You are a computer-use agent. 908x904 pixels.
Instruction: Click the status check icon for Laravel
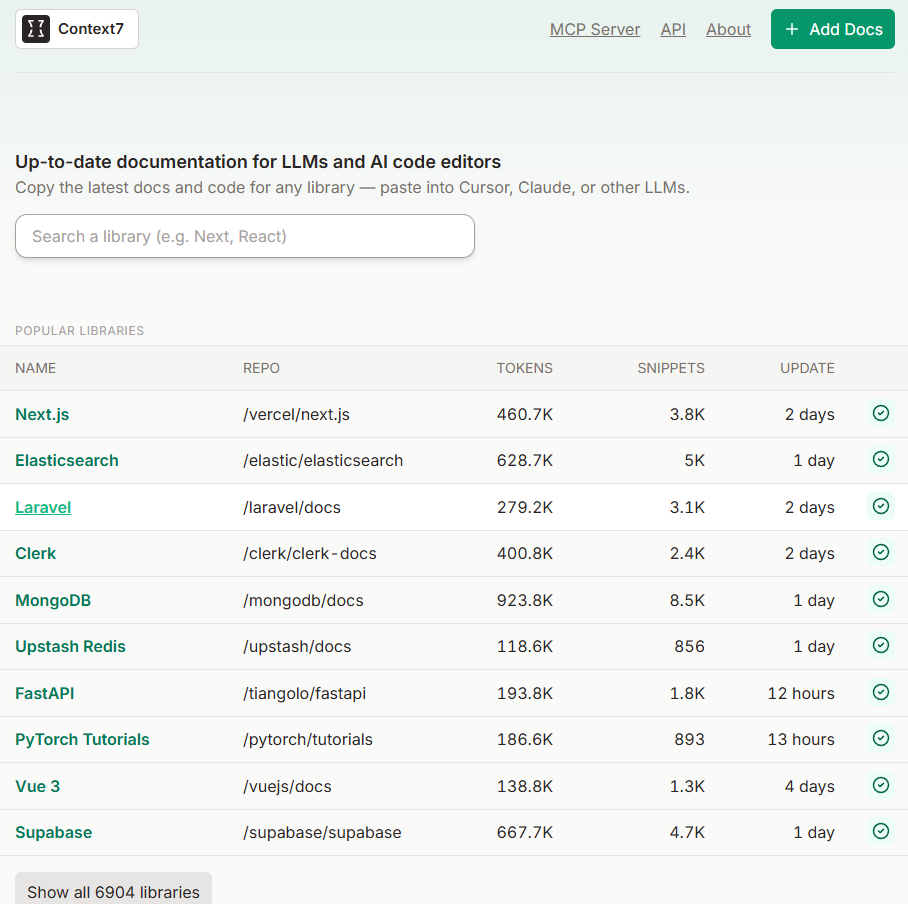(881, 506)
